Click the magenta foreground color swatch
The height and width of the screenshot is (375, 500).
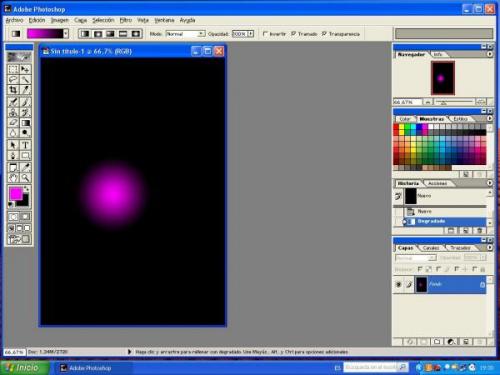[15, 193]
